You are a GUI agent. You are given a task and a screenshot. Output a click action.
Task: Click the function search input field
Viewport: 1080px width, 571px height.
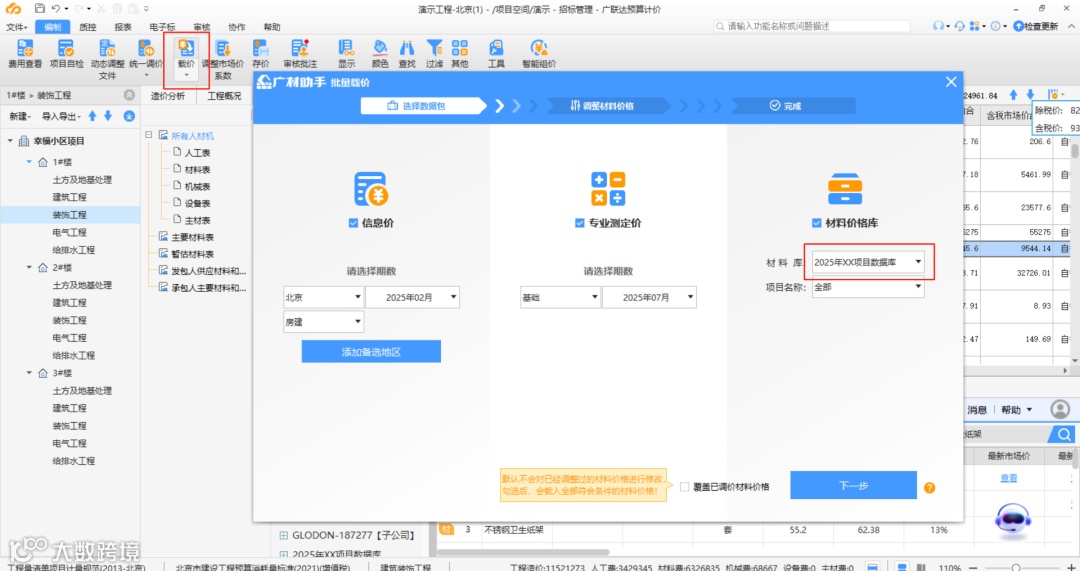click(x=812, y=26)
